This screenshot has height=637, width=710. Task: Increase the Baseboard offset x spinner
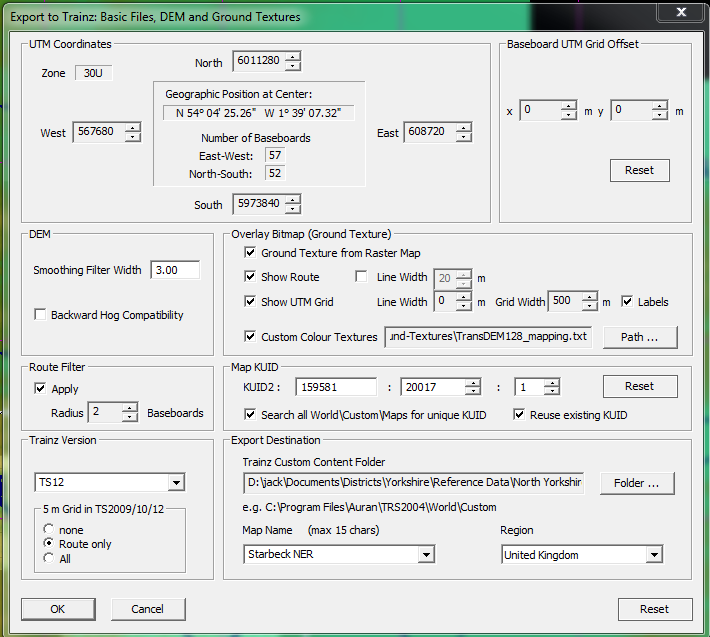pos(568,106)
